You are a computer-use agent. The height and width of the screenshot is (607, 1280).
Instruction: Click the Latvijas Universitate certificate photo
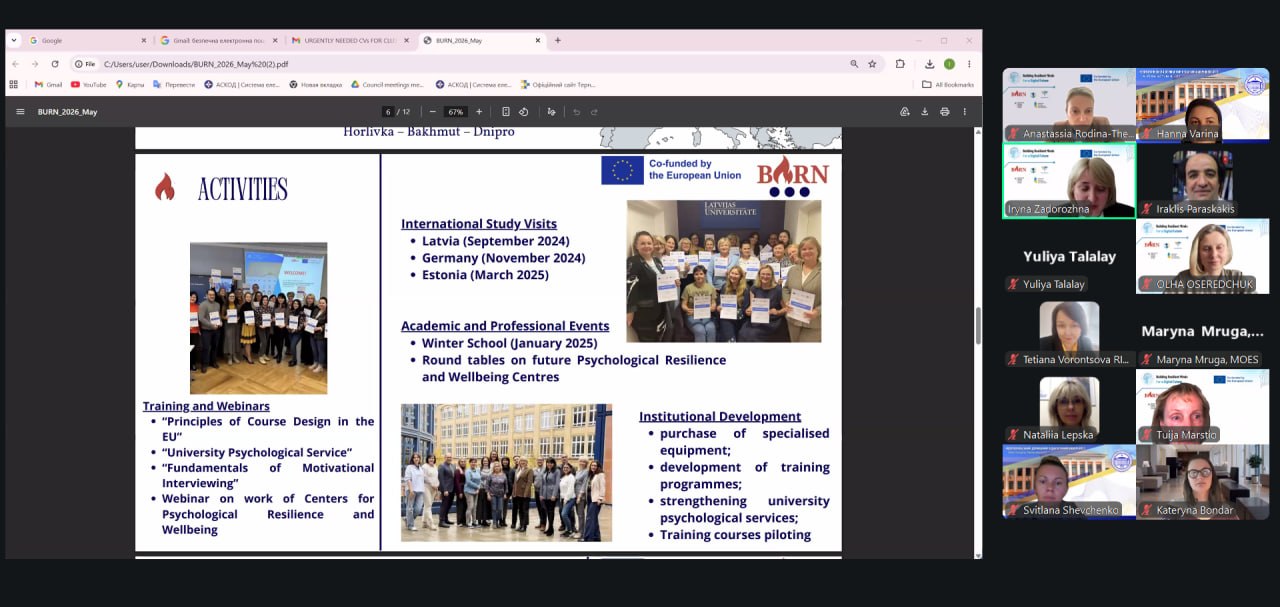point(724,271)
